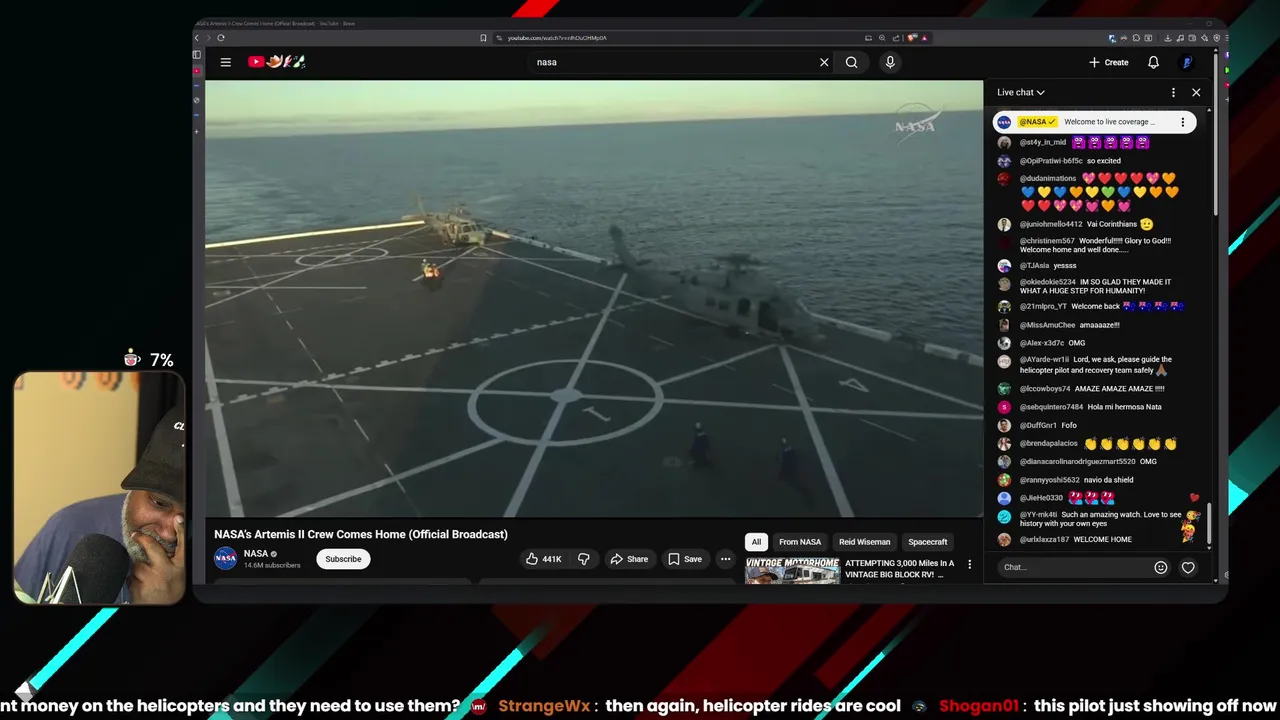Open options for the Vintage RV recommendation

(x=969, y=564)
